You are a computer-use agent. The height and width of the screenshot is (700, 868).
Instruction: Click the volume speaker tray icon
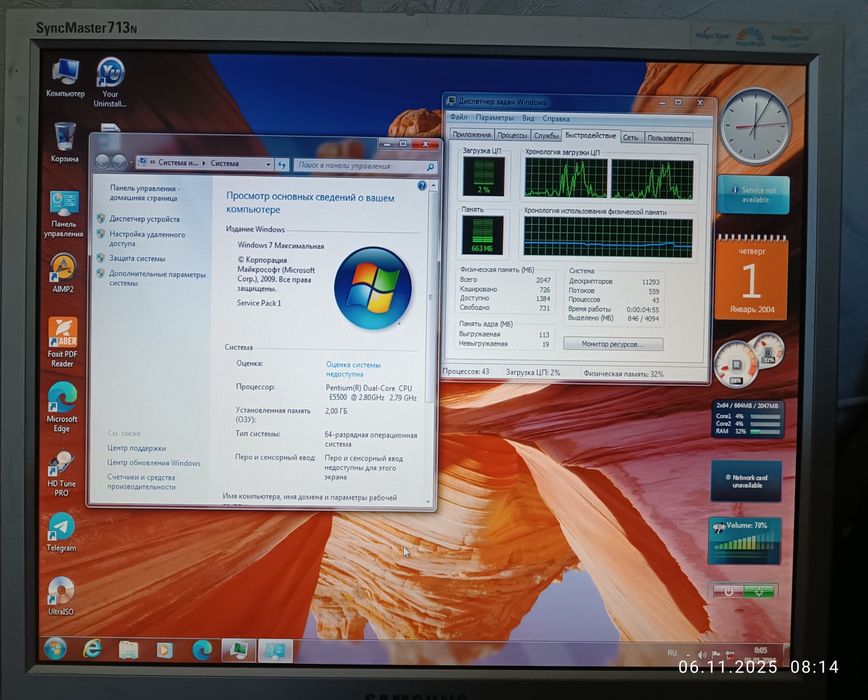pos(702,655)
